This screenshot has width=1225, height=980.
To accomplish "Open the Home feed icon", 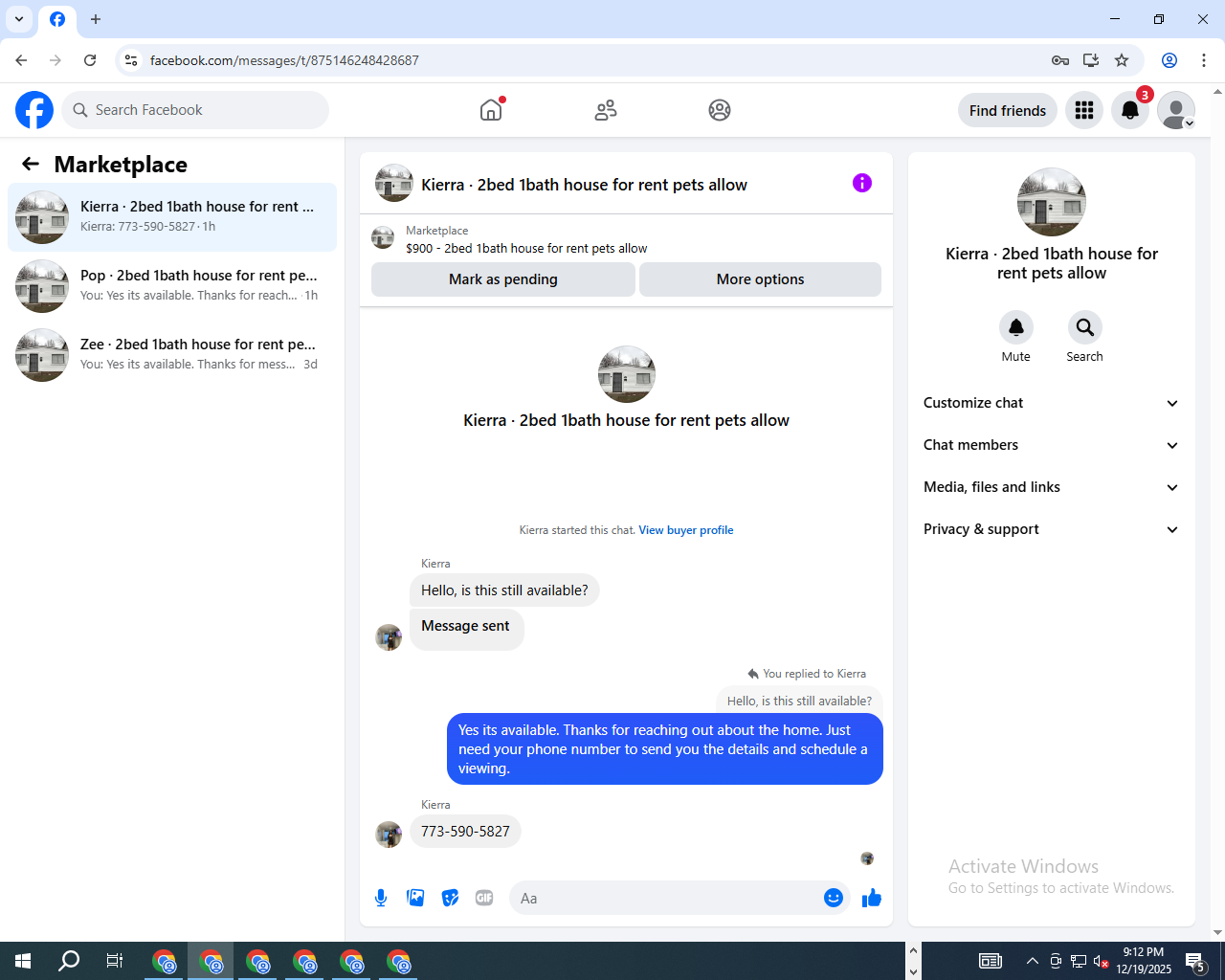I will 491,110.
